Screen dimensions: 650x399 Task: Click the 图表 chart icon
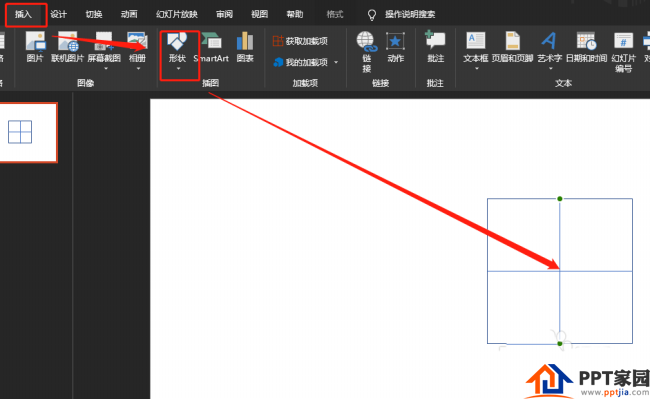245,47
